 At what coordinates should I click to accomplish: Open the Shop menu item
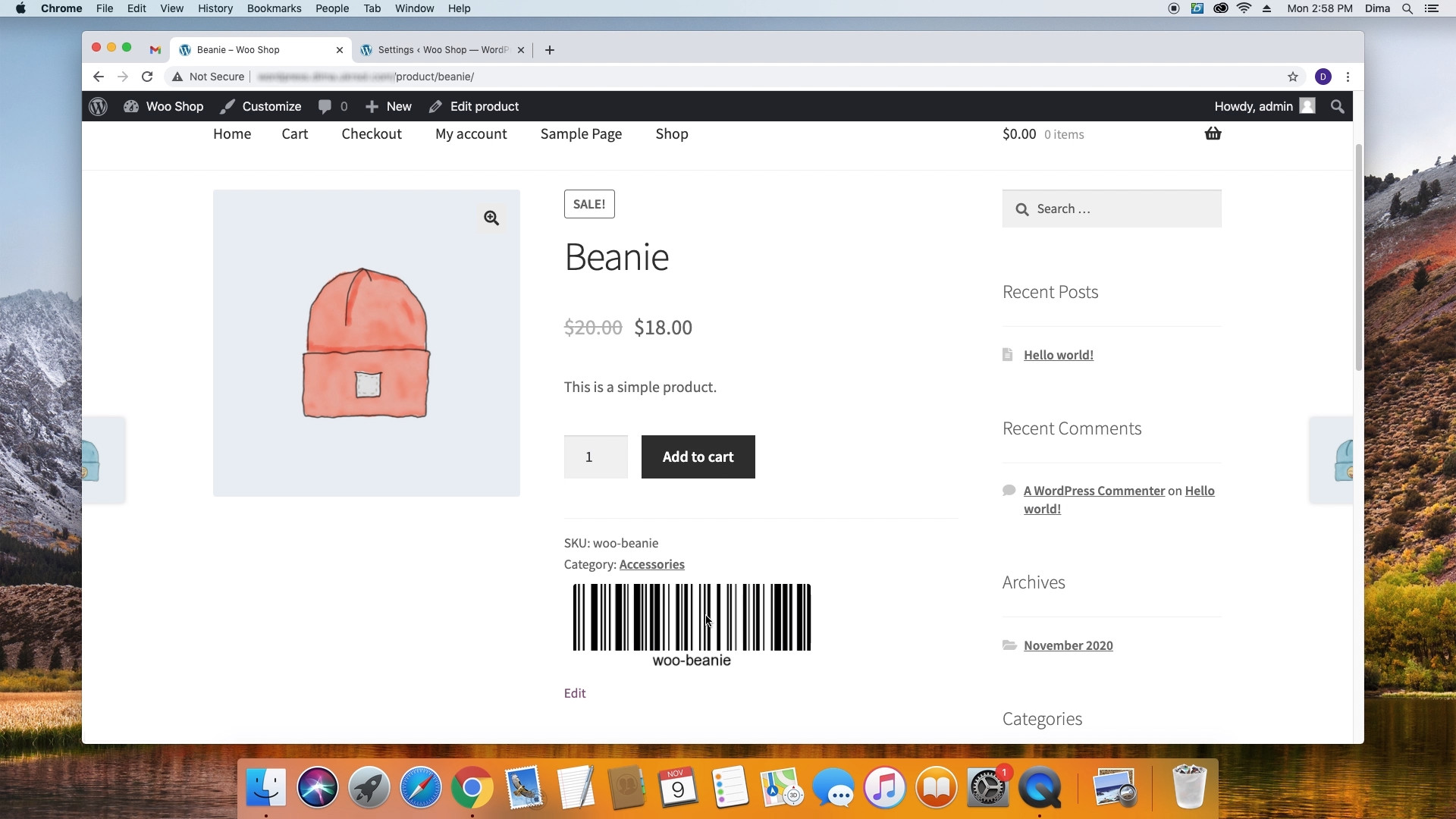[x=672, y=133]
